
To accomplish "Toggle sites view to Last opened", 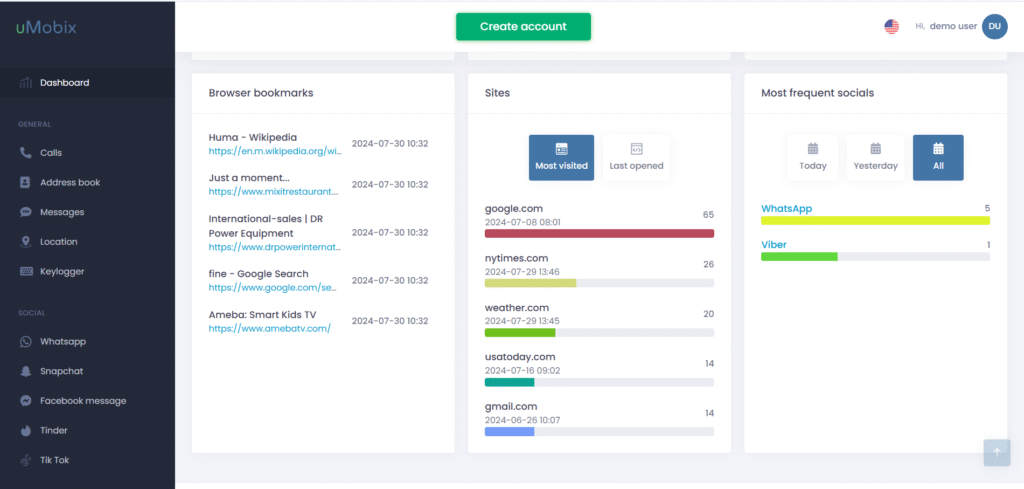I will tap(636, 157).
